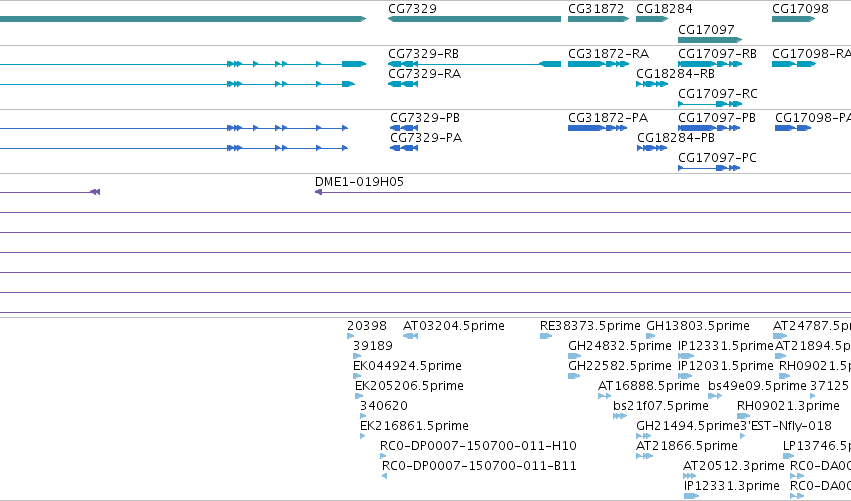851x501 pixels.
Task: Select the IP12331.3prime EST label
Action: [732, 486]
